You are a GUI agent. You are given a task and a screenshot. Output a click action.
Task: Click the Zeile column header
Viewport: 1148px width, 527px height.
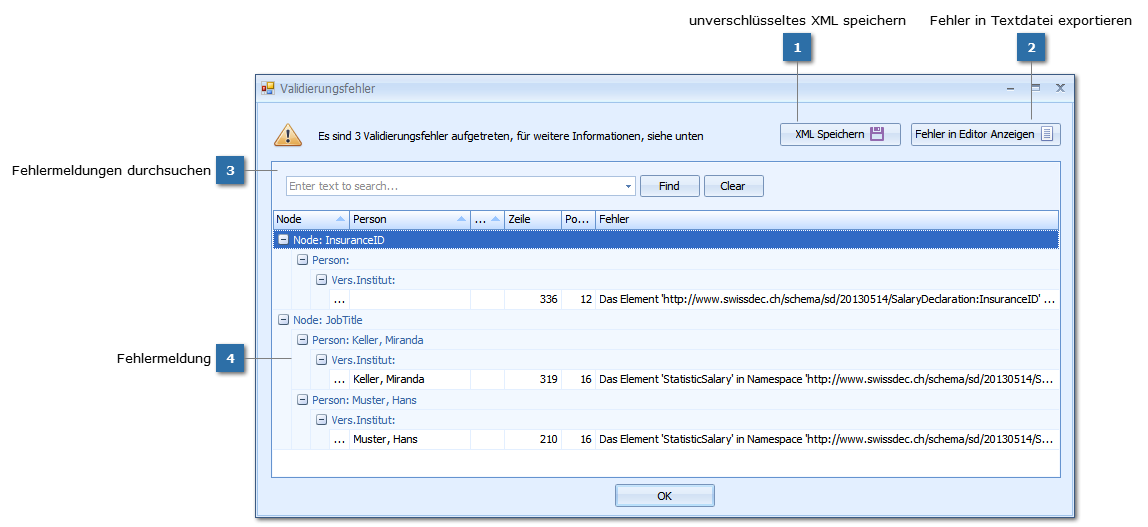point(532,219)
